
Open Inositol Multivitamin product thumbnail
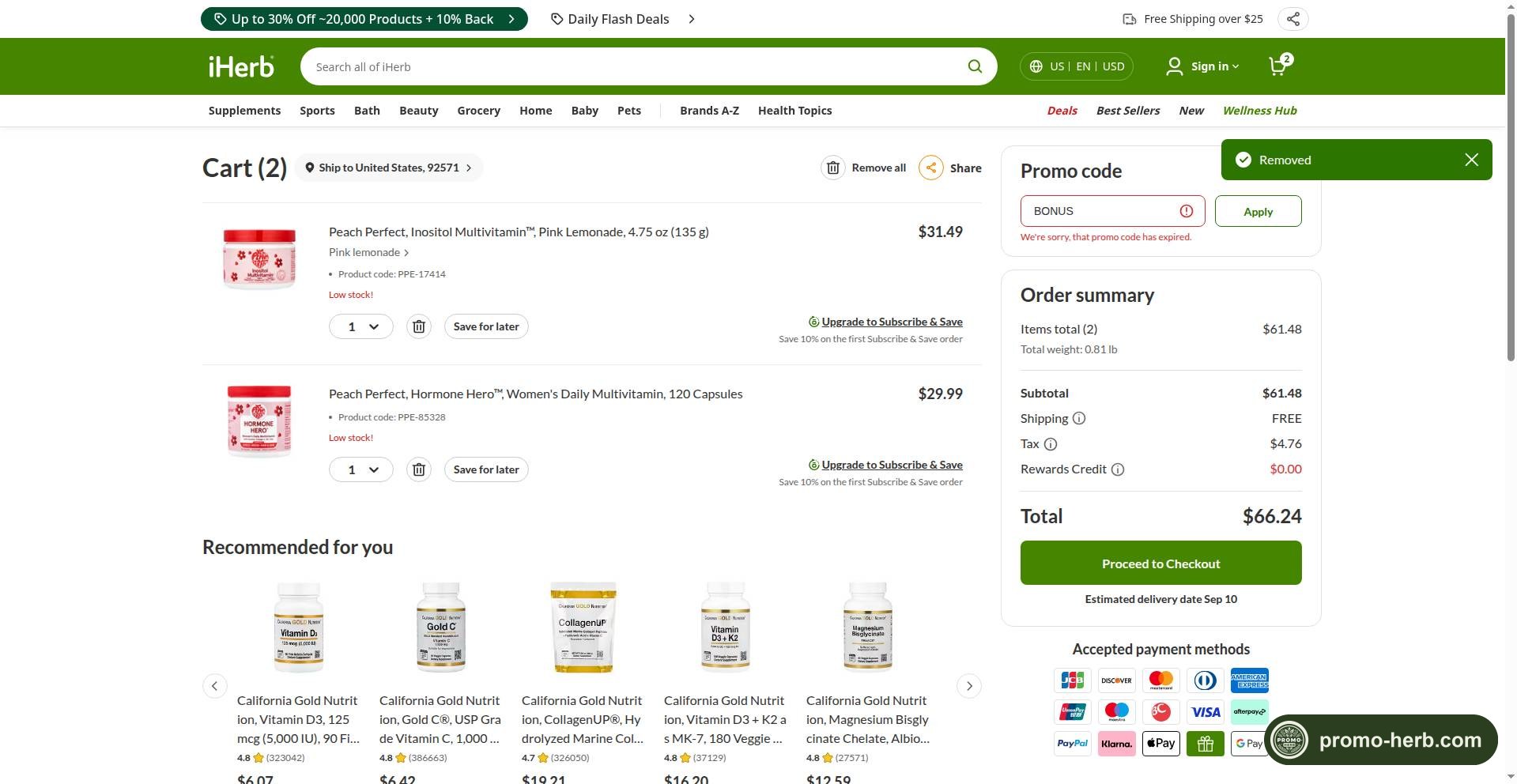[259, 258]
